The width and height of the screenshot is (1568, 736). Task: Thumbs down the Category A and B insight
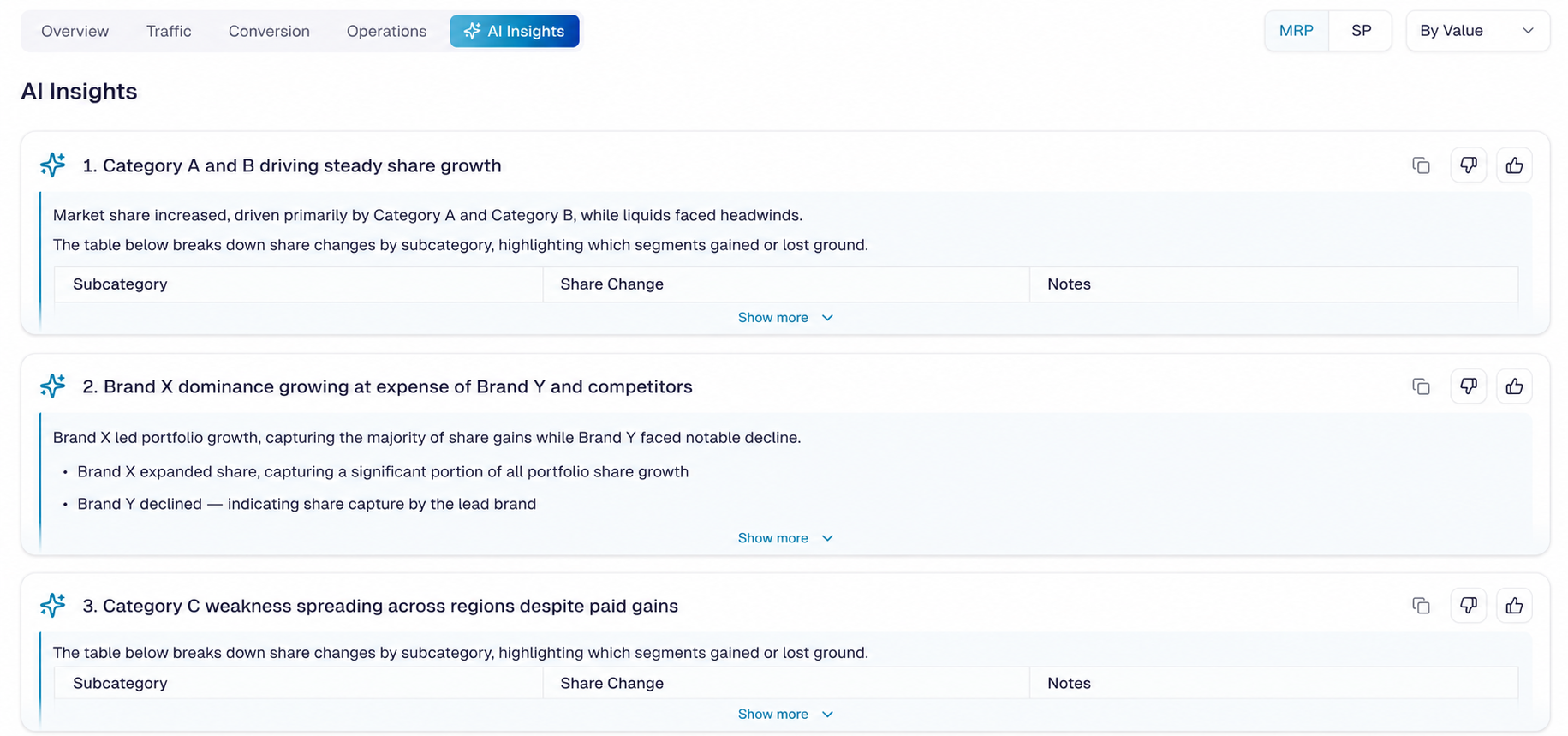pyautogui.click(x=1468, y=165)
